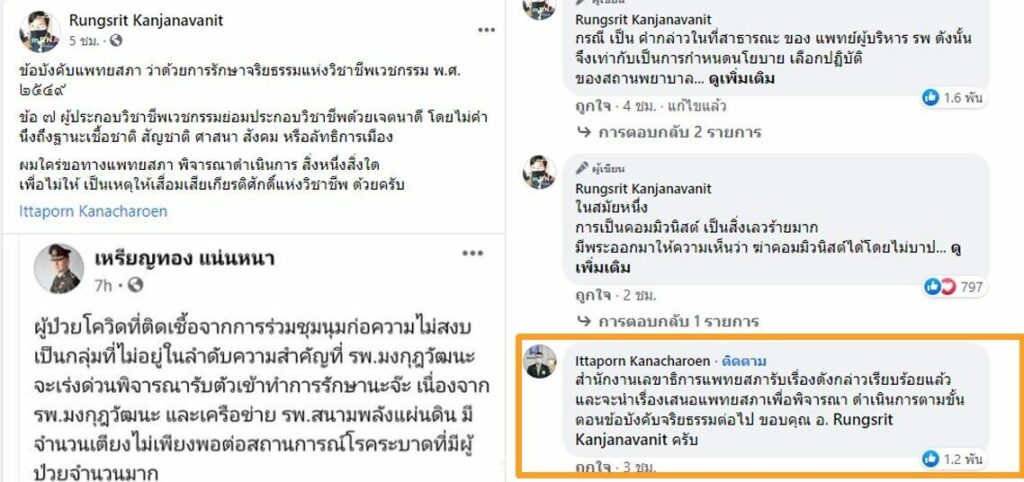Open tagged Ittaporn Kanacharoen link in post
The image size is (1024, 482).
(93, 212)
